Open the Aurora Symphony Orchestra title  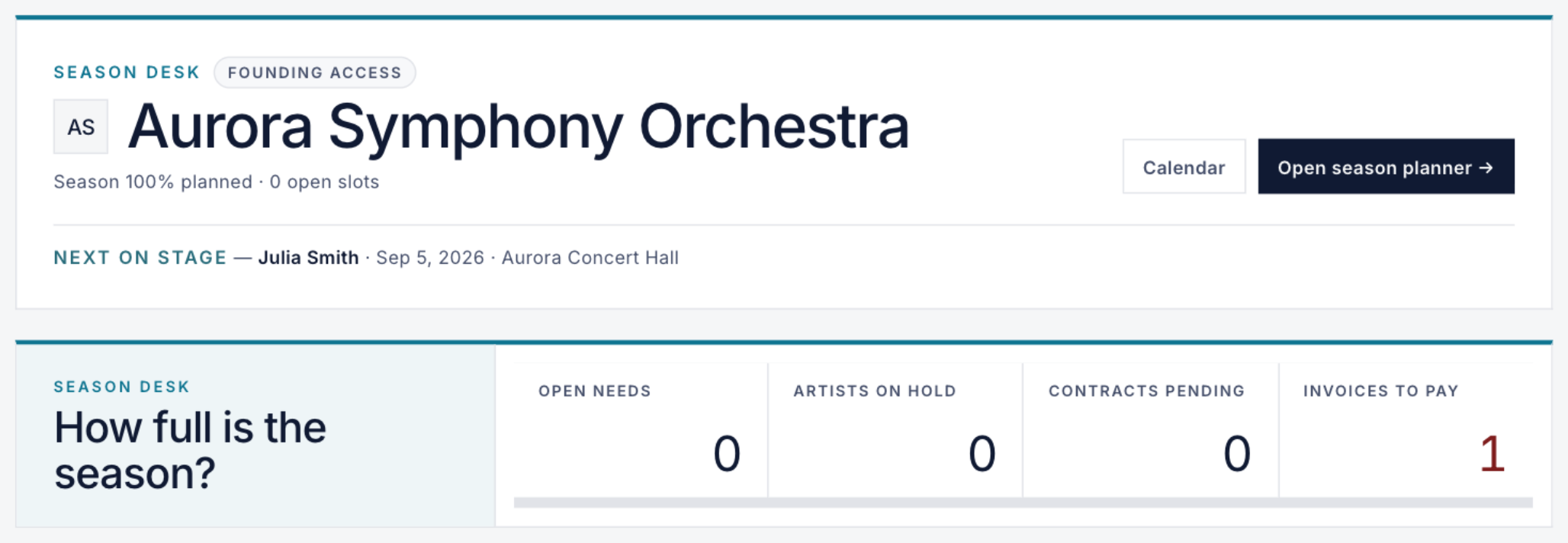coord(519,127)
